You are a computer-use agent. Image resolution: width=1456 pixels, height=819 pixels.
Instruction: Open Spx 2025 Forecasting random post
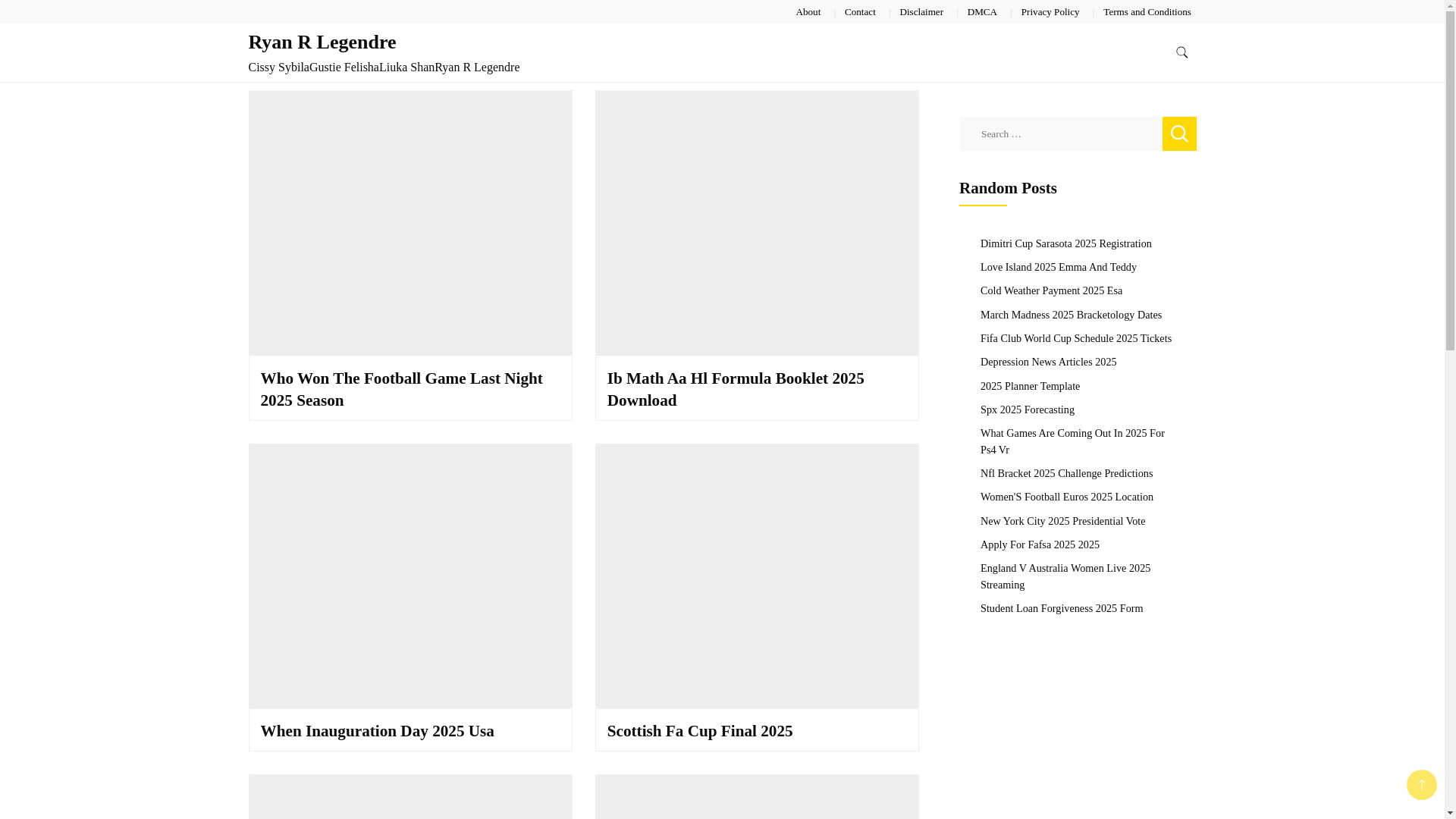(x=1027, y=409)
